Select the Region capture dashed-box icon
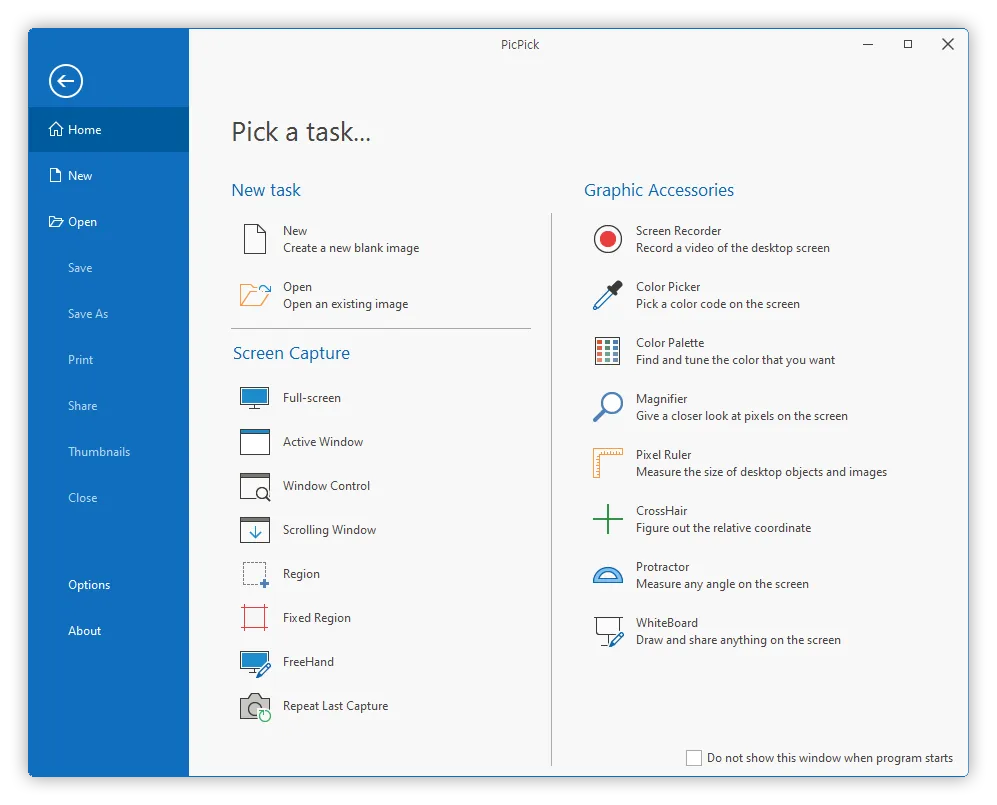 256,574
